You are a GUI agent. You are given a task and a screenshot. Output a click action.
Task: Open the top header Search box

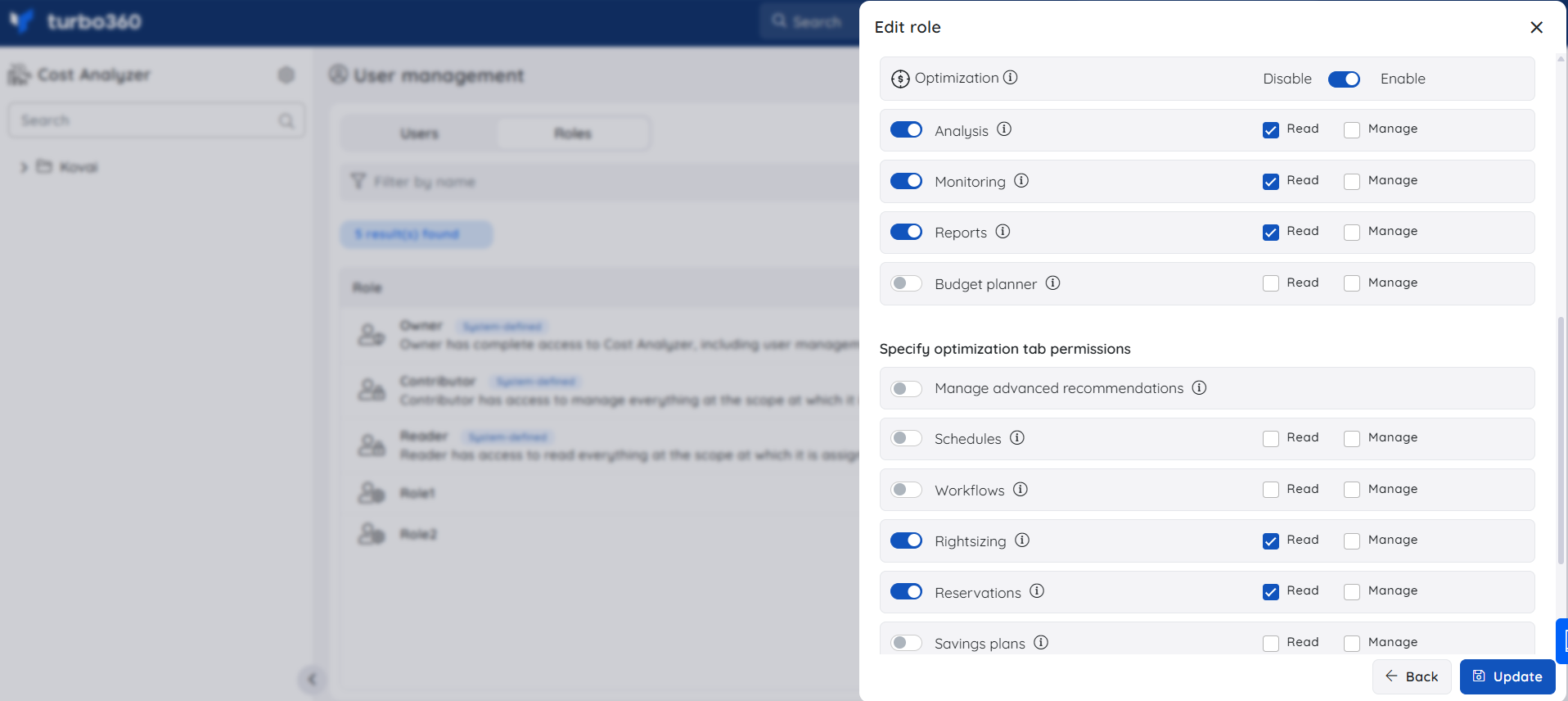[809, 21]
